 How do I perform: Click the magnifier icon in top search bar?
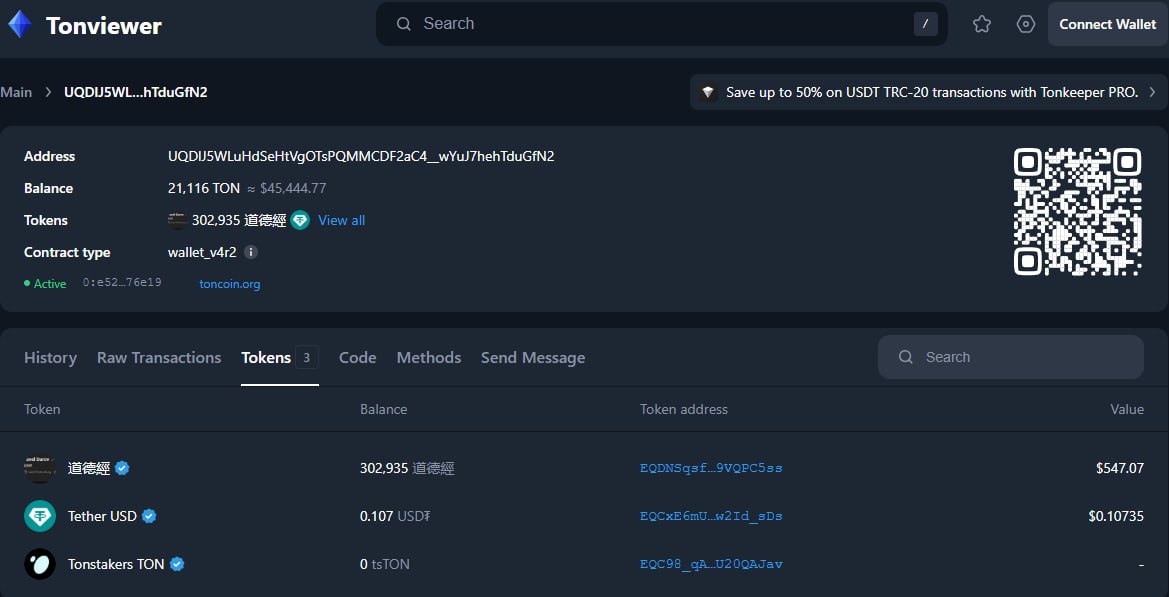[x=404, y=24]
